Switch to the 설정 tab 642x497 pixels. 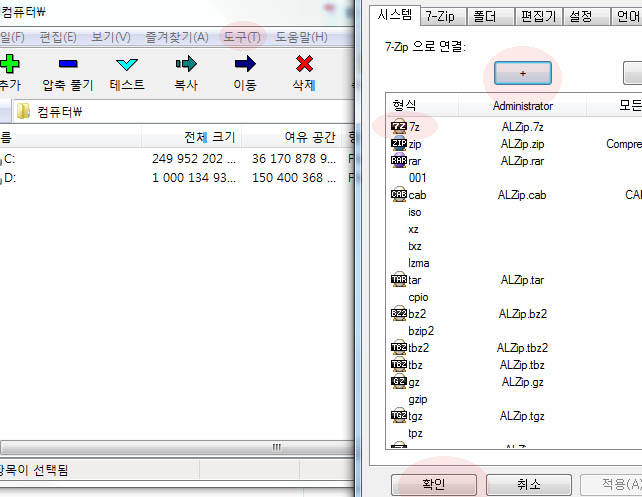click(586, 16)
